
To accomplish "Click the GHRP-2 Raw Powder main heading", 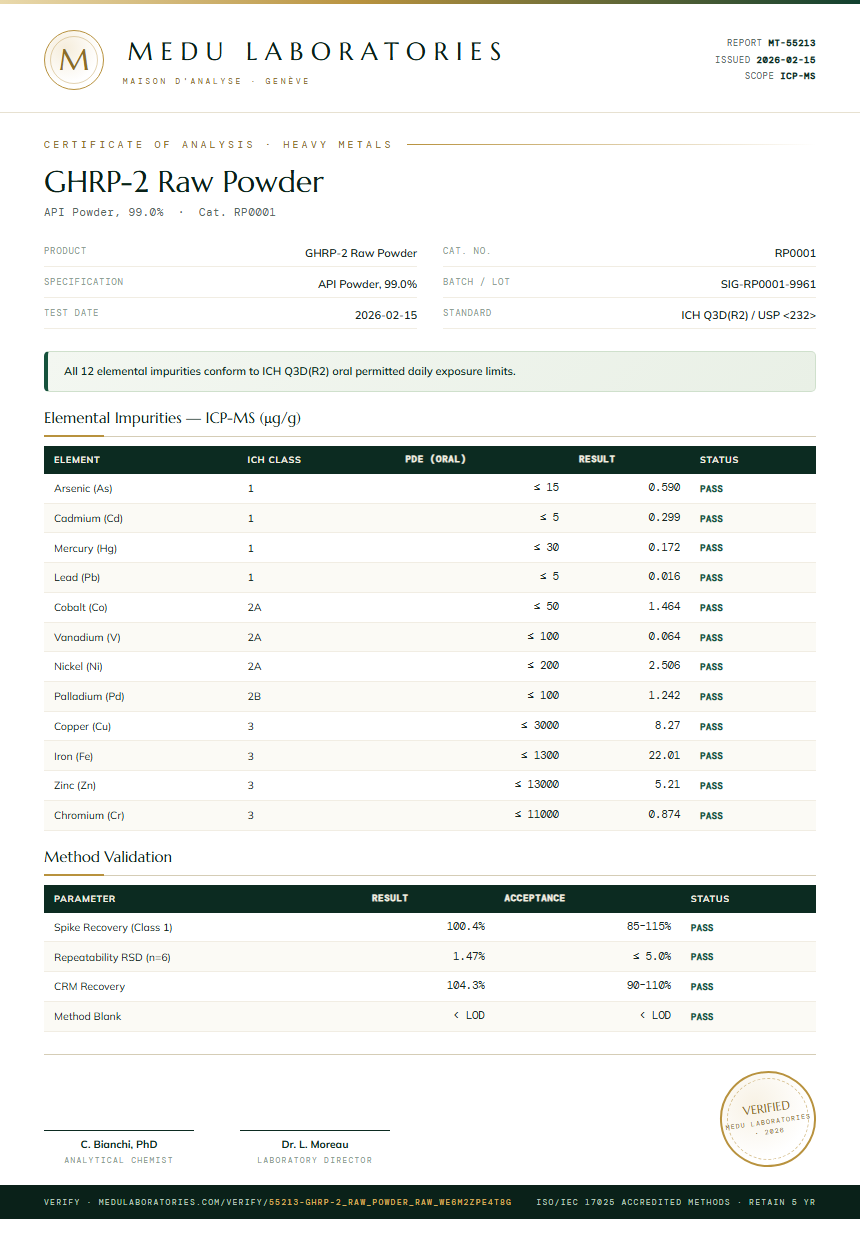I will [x=184, y=182].
